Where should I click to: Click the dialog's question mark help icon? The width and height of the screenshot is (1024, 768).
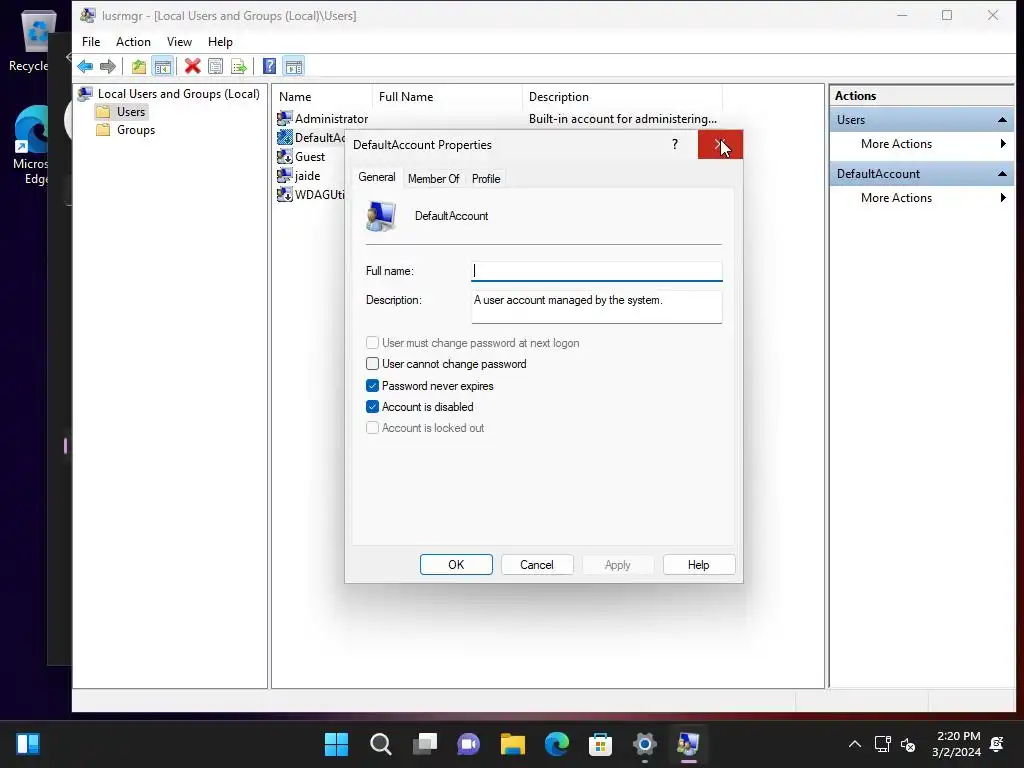[675, 144]
